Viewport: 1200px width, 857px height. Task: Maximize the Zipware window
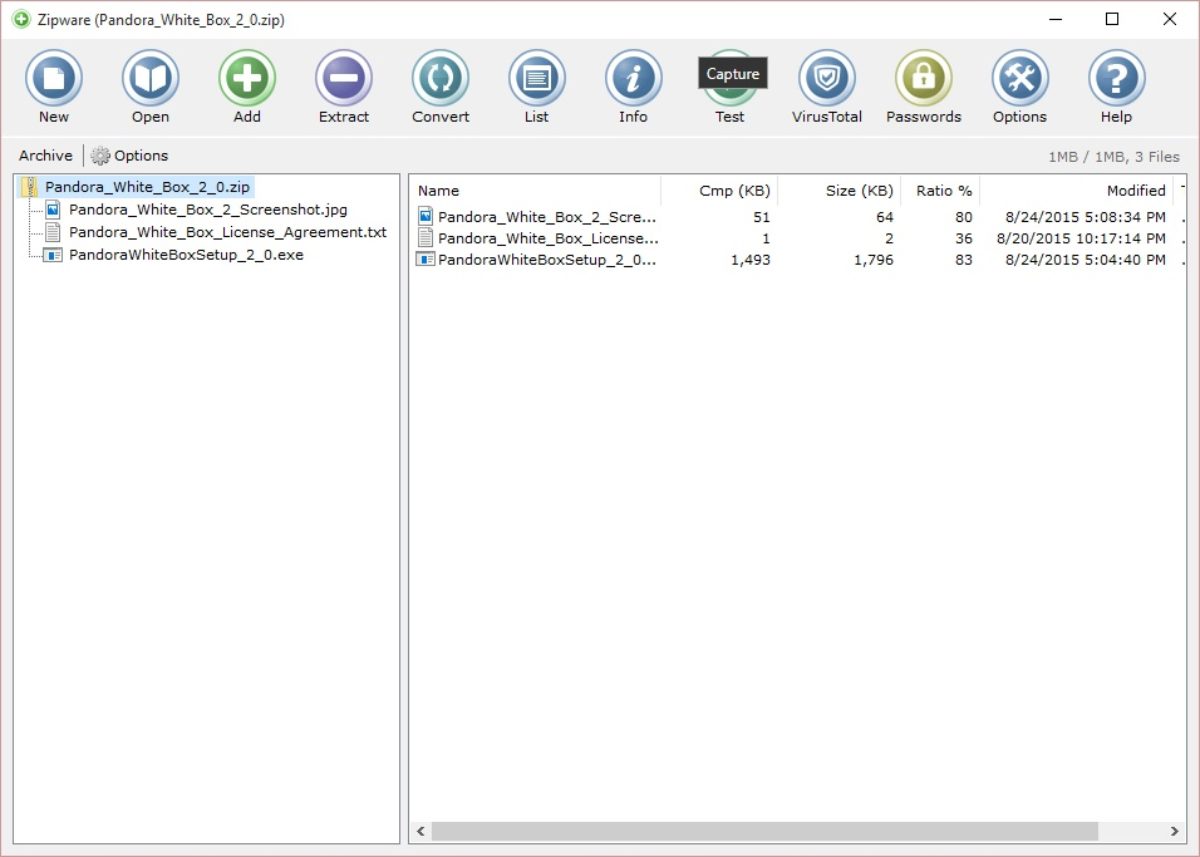pyautogui.click(x=1112, y=19)
